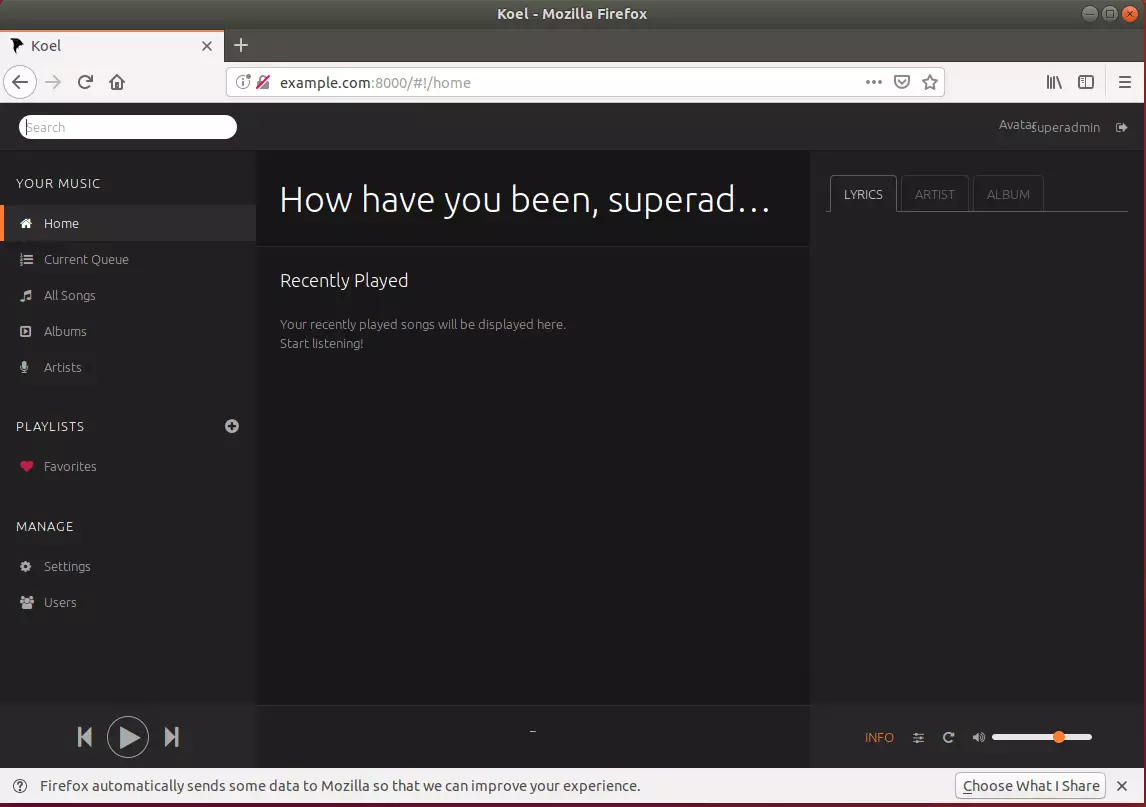Click the Recently Played heading
Screen dimensions: 1146x807
[x=344, y=281]
